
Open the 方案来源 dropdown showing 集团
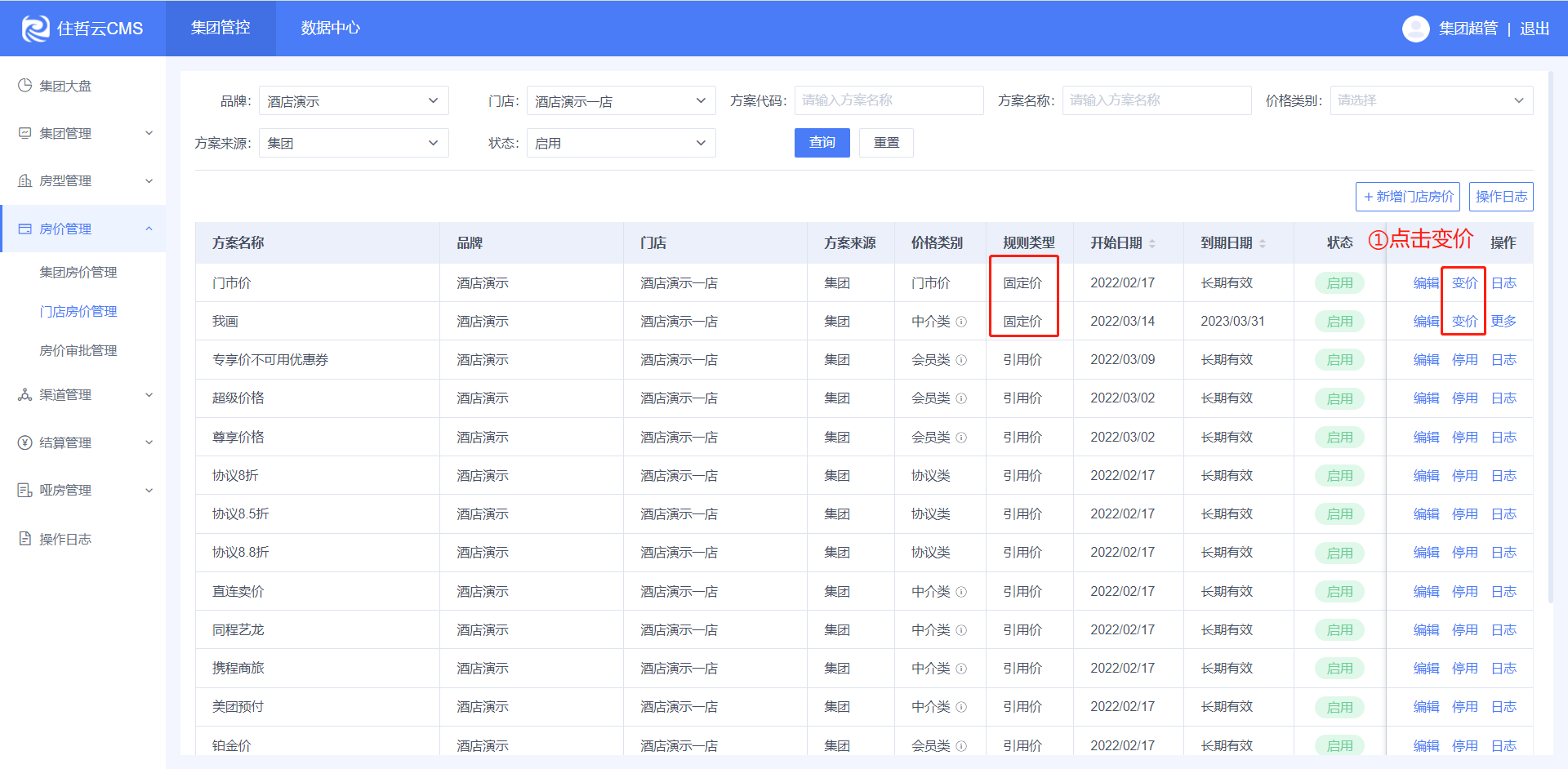[x=354, y=143]
